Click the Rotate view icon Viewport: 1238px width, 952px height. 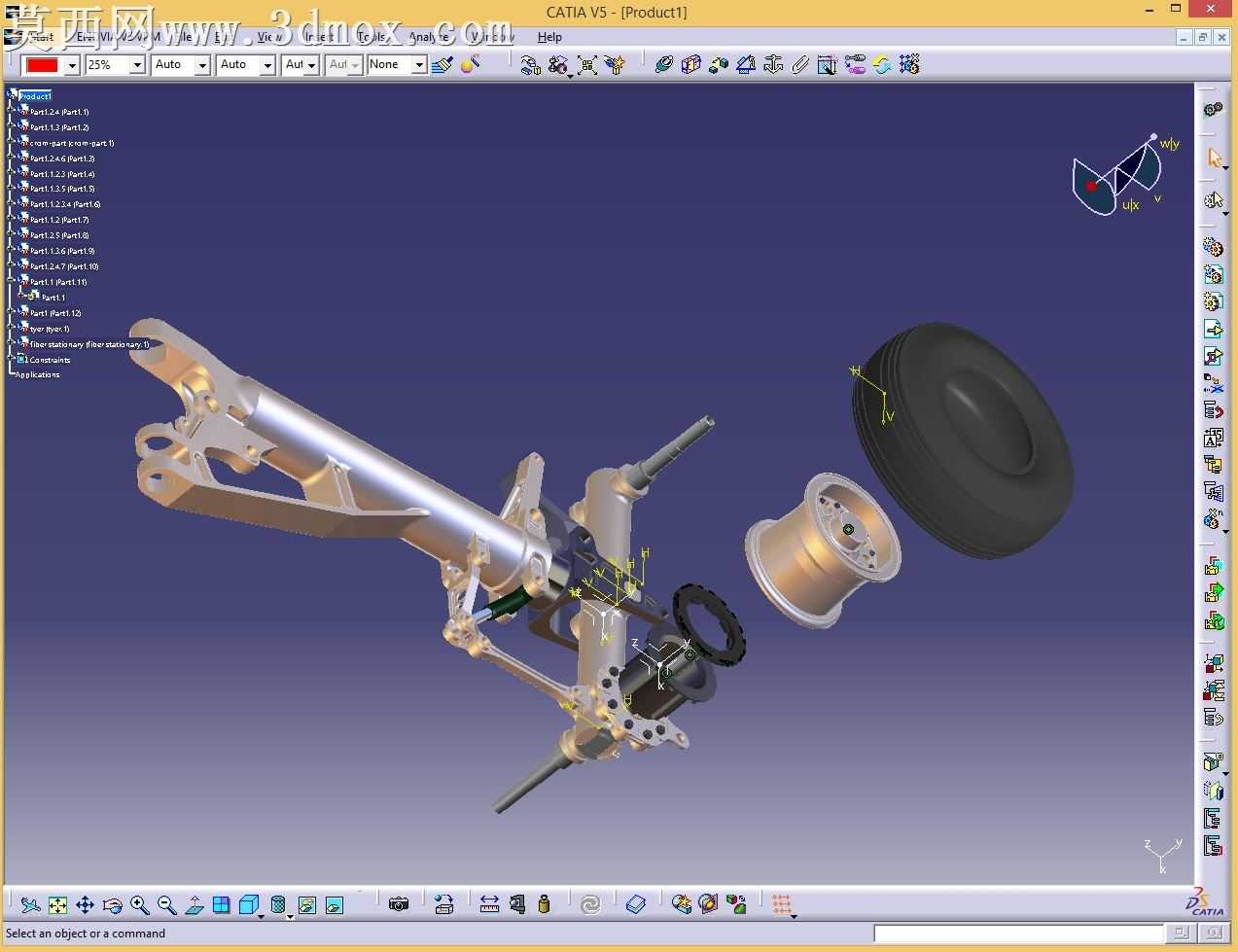pos(112,905)
